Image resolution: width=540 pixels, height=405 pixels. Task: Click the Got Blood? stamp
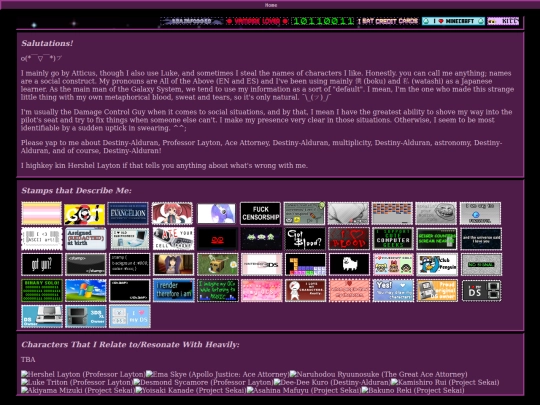point(305,239)
